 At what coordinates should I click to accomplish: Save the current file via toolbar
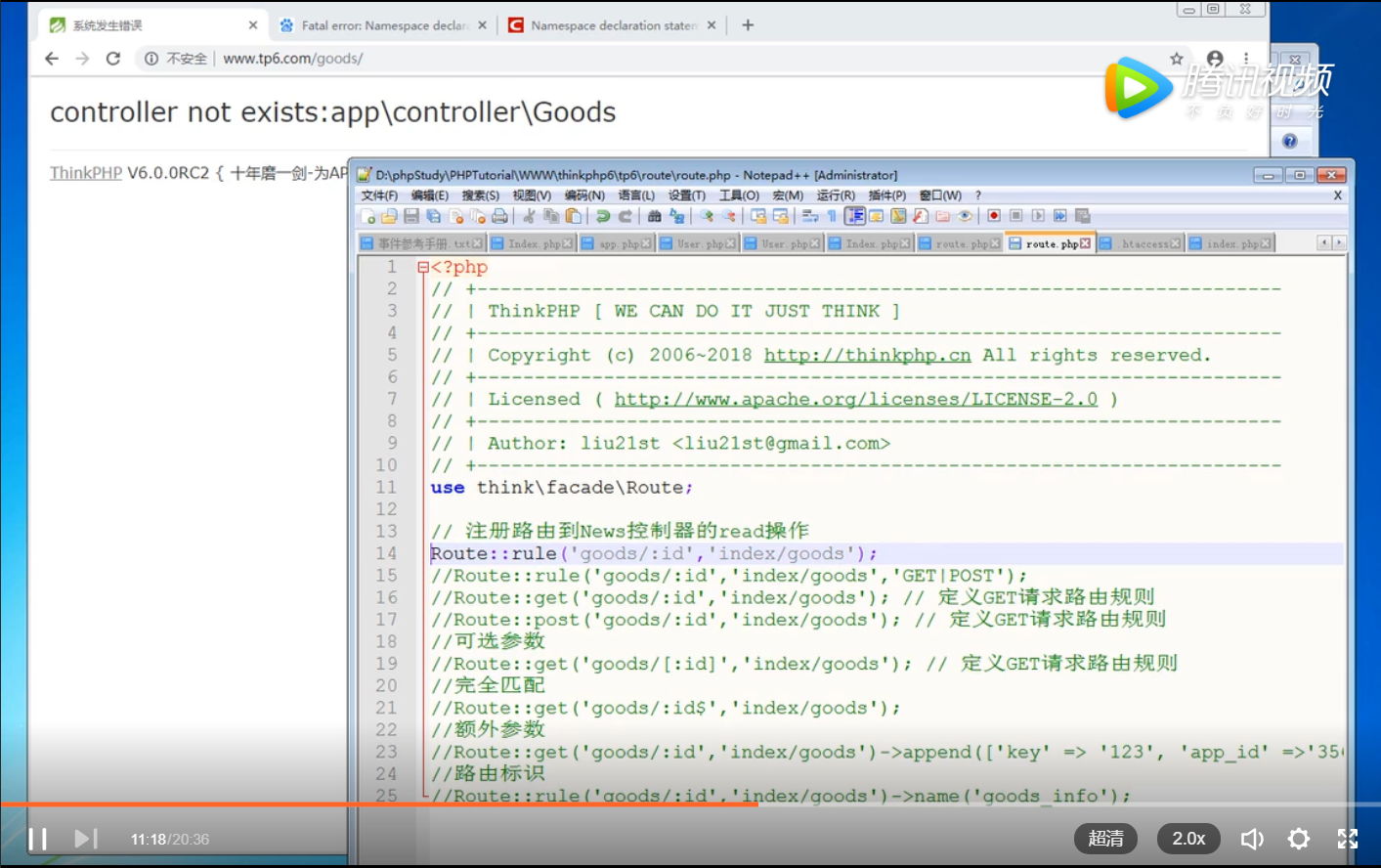(410, 216)
